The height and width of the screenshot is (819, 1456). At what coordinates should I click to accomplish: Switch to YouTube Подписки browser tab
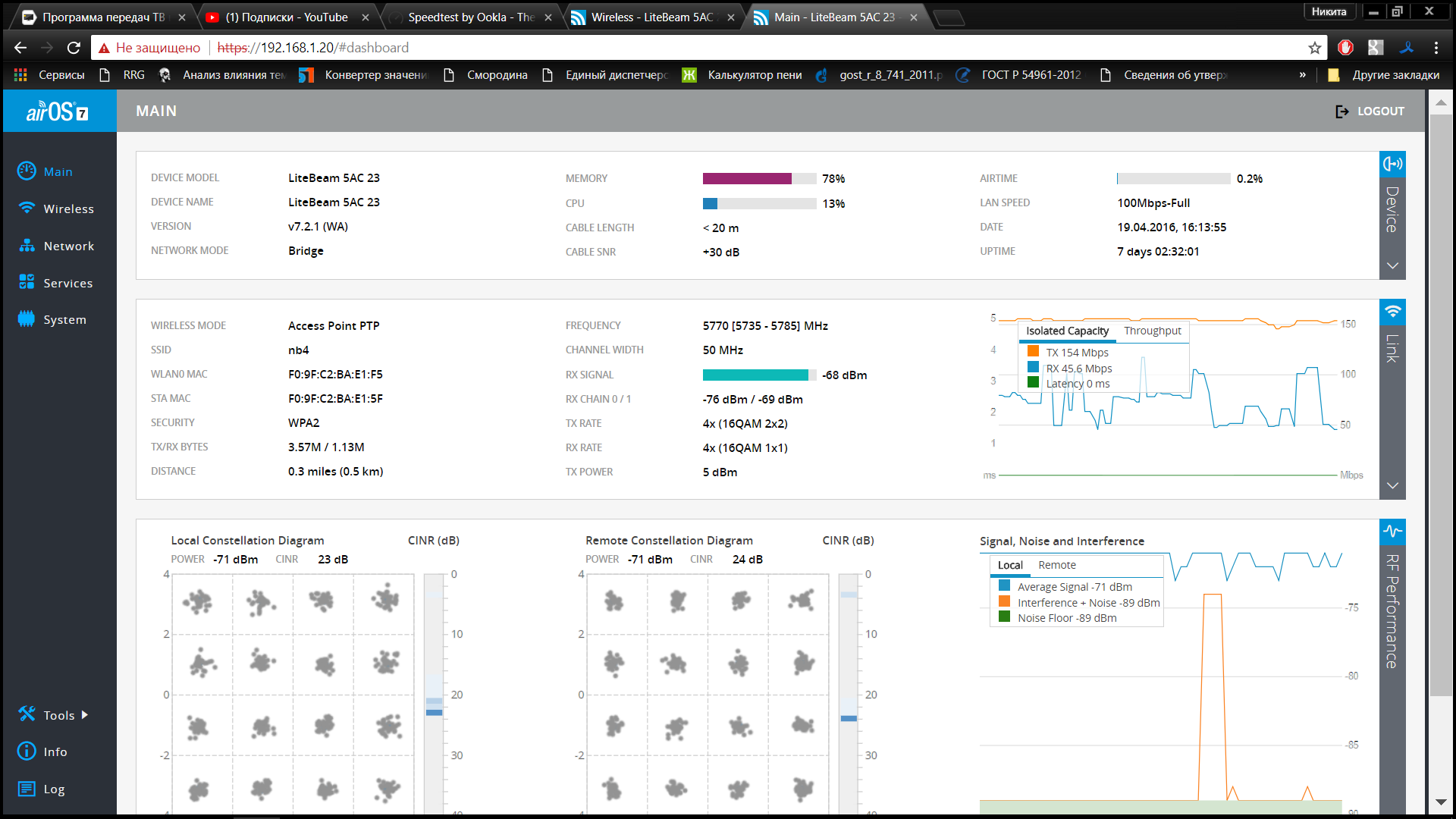pyautogui.click(x=287, y=17)
